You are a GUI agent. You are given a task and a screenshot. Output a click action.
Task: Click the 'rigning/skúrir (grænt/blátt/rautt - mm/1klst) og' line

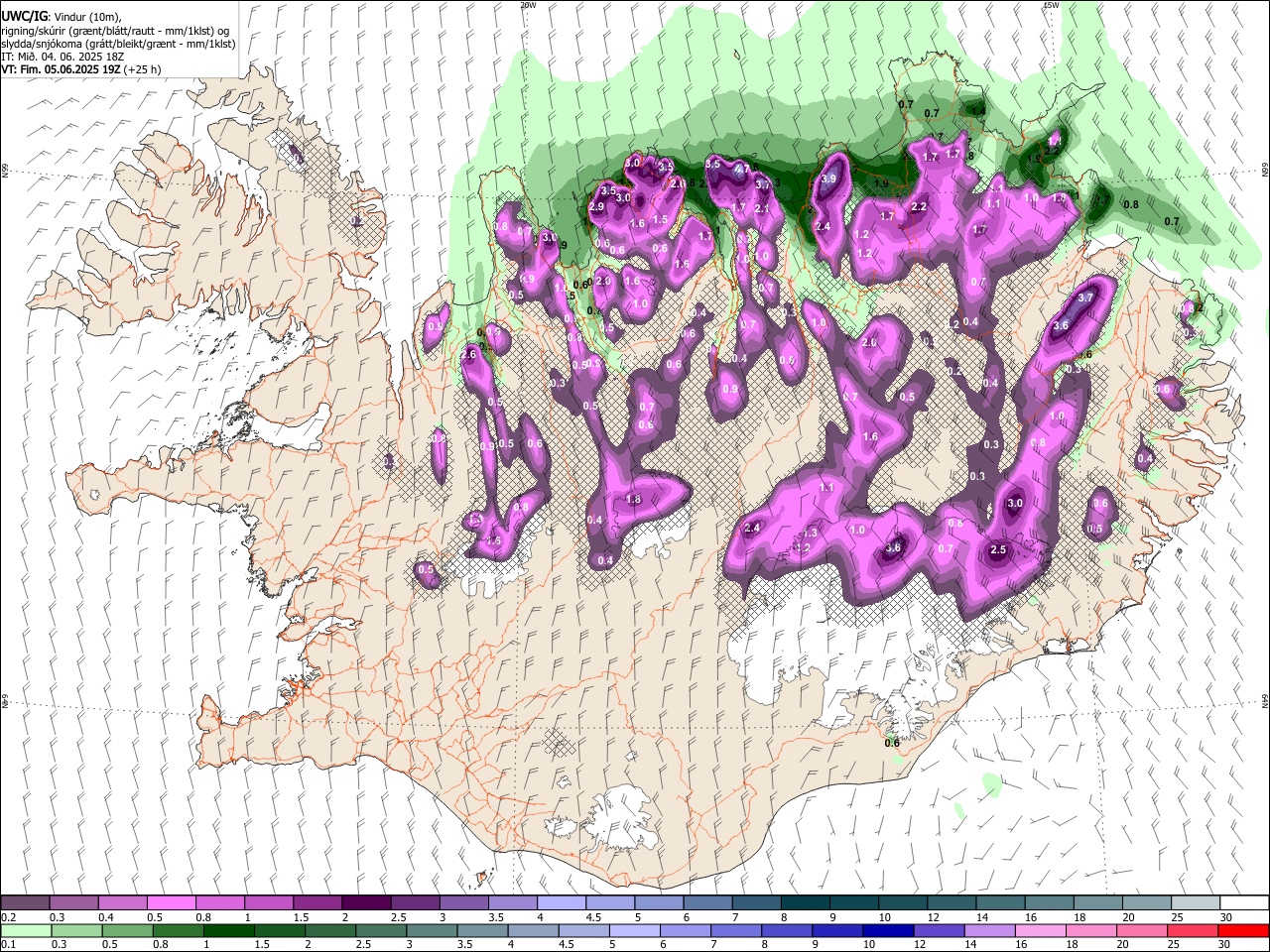tap(115, 31)
